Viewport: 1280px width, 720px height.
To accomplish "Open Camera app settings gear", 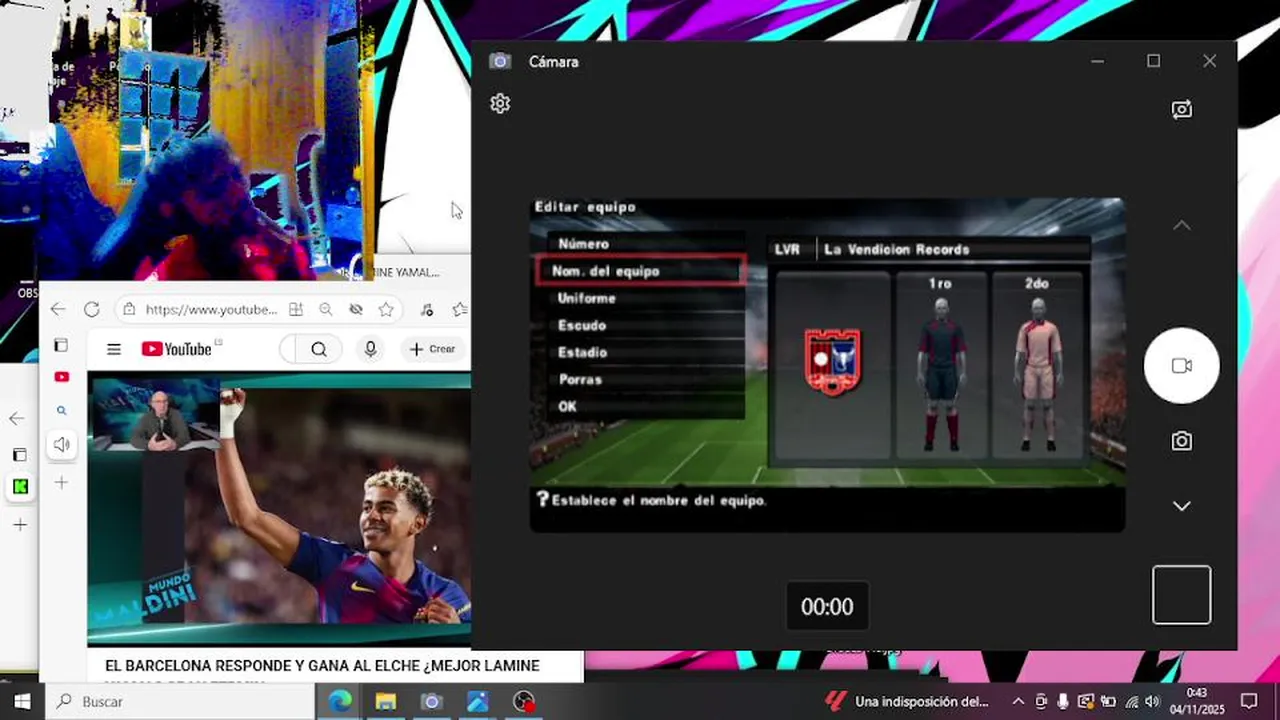I will [x=500, y=103].
